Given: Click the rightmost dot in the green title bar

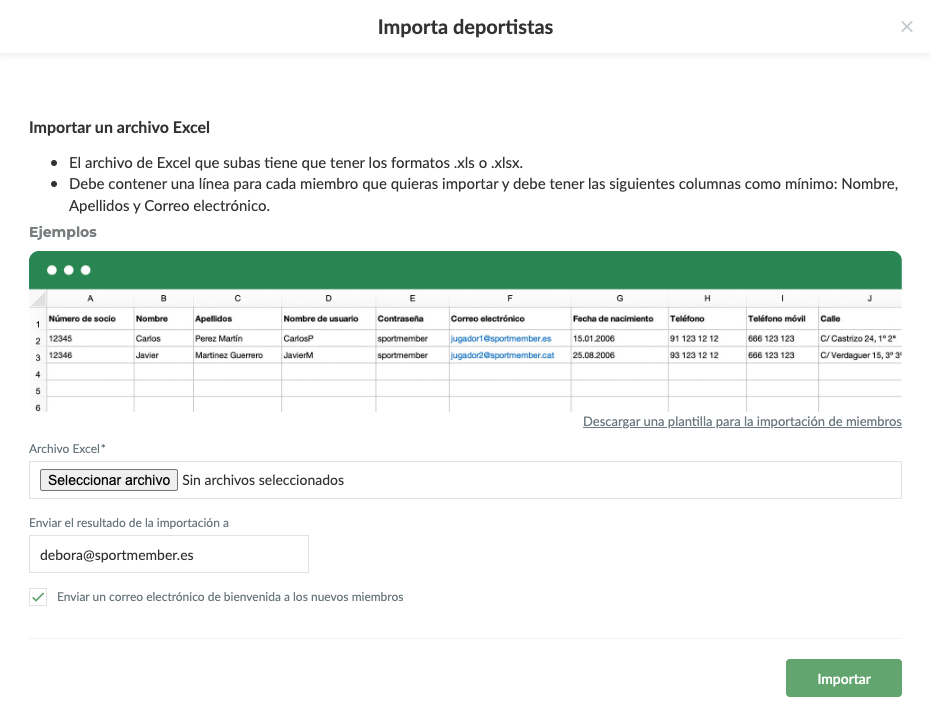Looking at the screenshot, I should click(85, 270).
